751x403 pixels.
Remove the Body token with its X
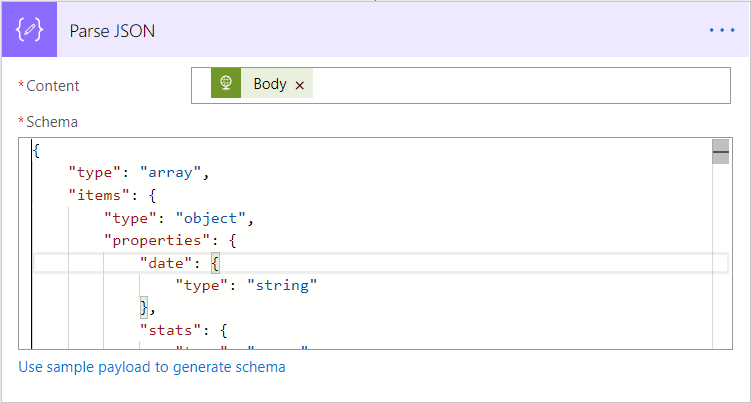point(300,85)
